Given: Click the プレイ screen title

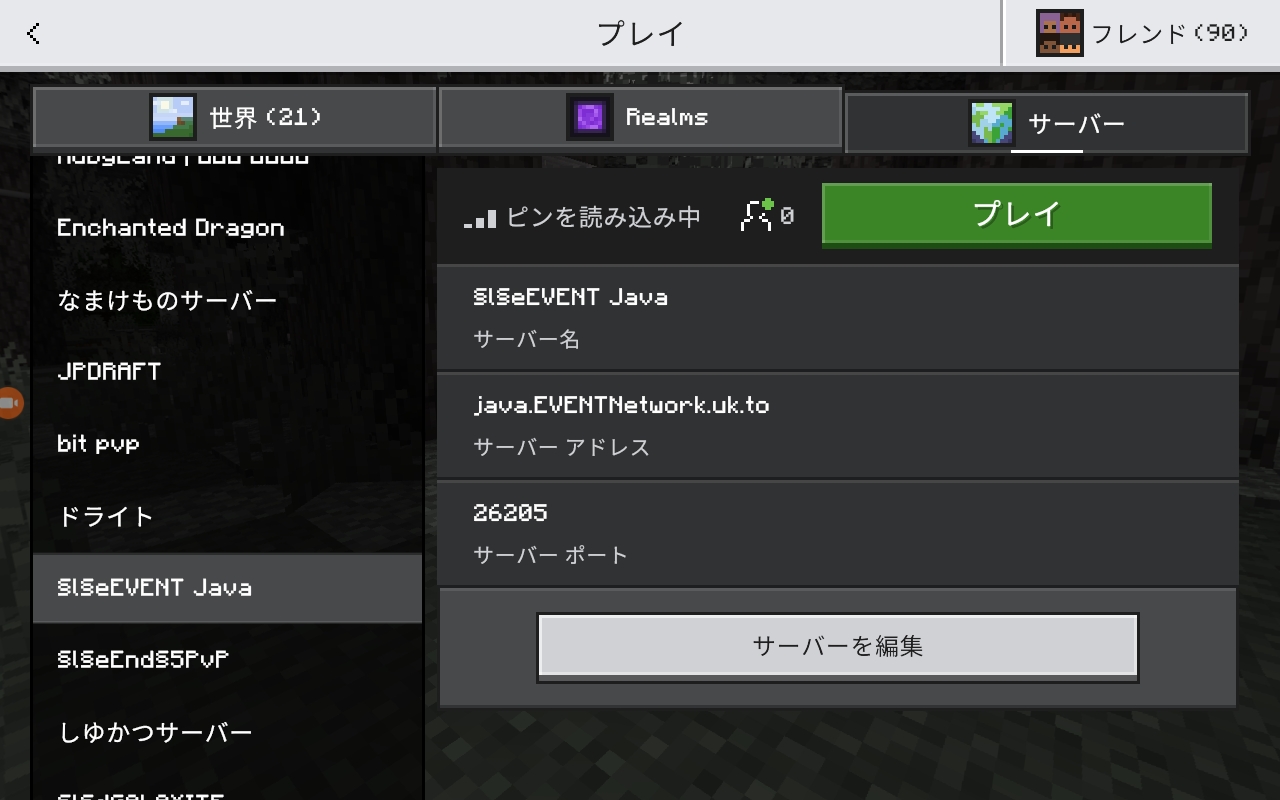Looking at the screenshot, I should pyautogui.click(x=640, y=34).
